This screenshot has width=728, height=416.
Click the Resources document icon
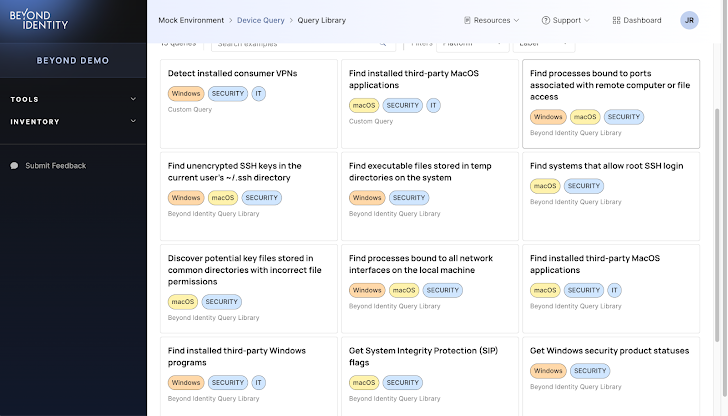(x=467, y=20)
